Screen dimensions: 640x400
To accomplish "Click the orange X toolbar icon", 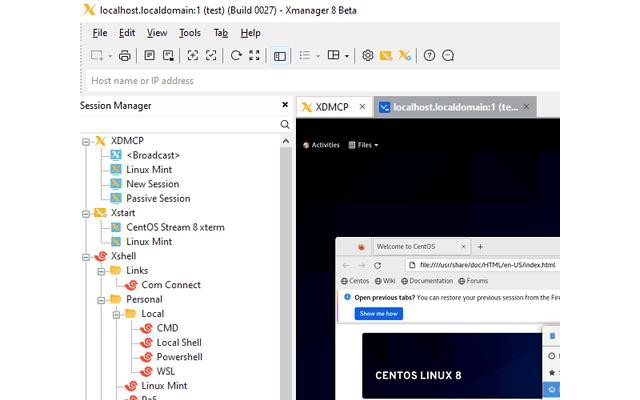I will click(x=404, y=55).
